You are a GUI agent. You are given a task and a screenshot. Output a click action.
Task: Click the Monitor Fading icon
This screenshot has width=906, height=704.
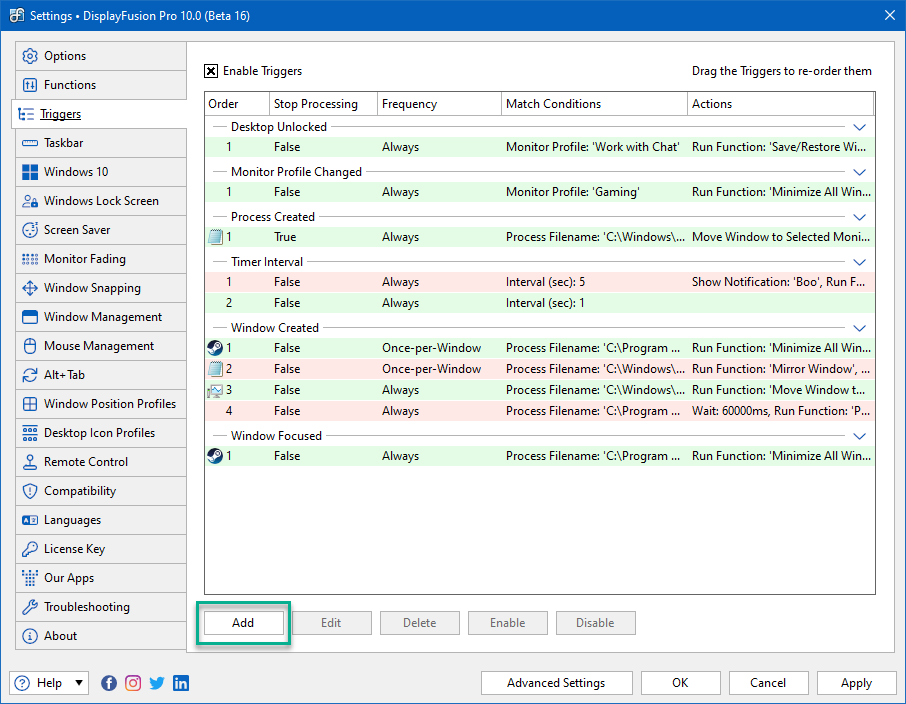tap(29, 259)
